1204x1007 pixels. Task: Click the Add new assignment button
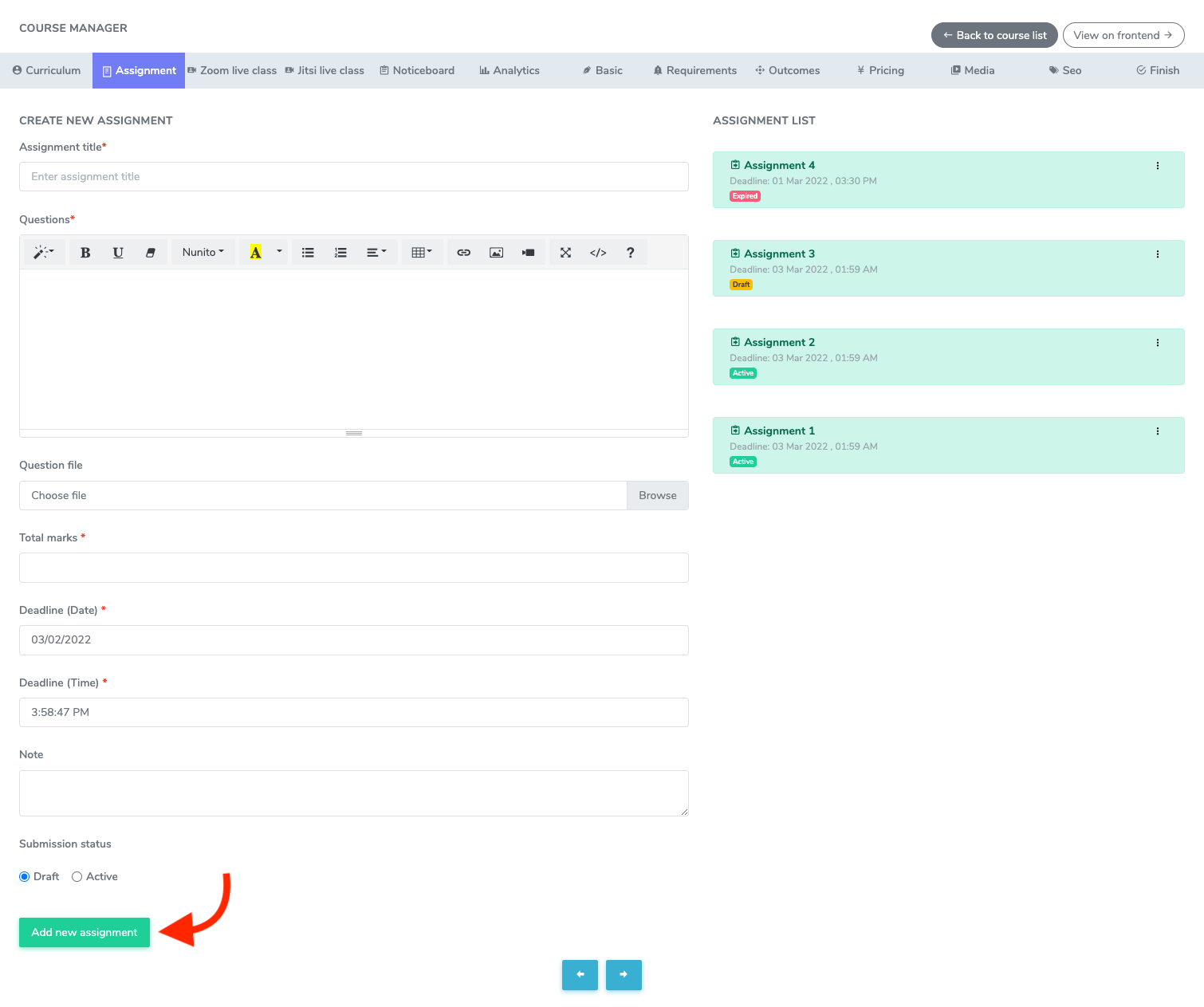(x=85, y=932)
